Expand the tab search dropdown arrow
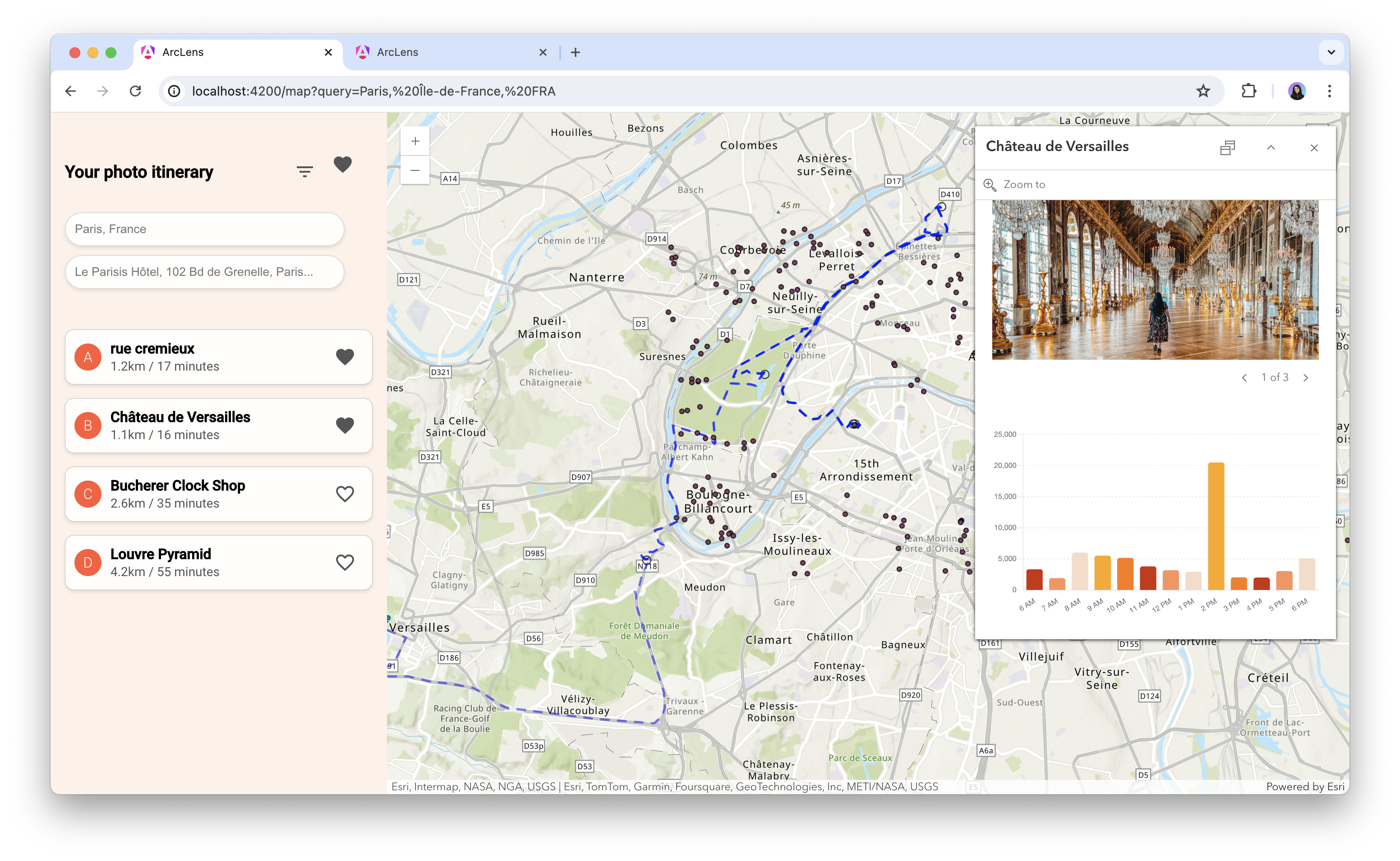Viewport: 1400px width, 861px height. (x=1331, y=52)
